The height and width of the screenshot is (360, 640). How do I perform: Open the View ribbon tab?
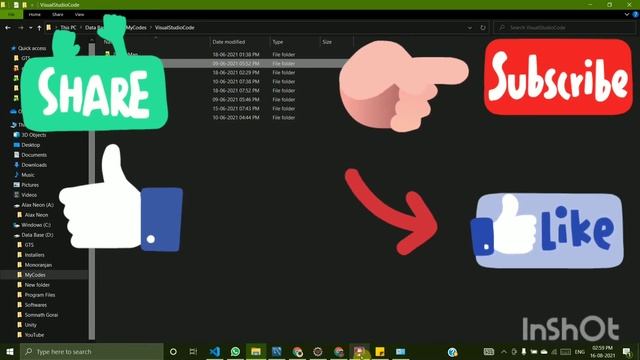pos(79,14)
